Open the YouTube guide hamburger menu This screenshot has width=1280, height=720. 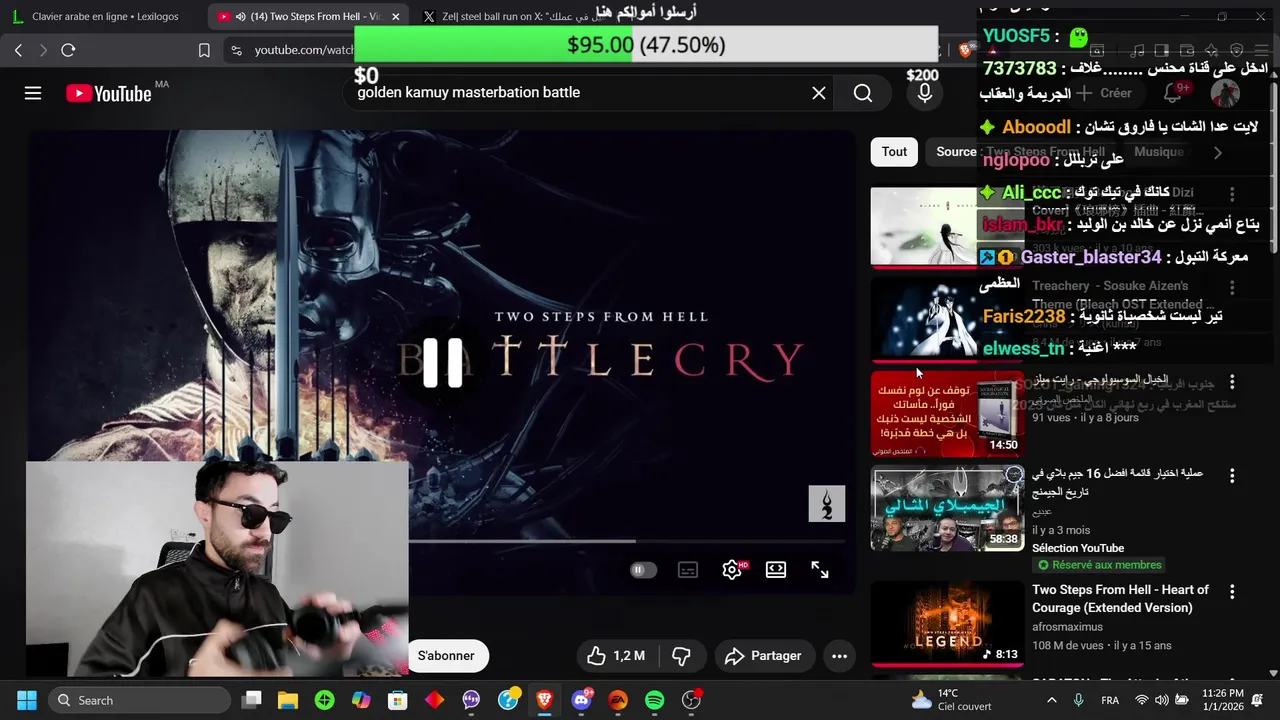(x=33, y=93)
